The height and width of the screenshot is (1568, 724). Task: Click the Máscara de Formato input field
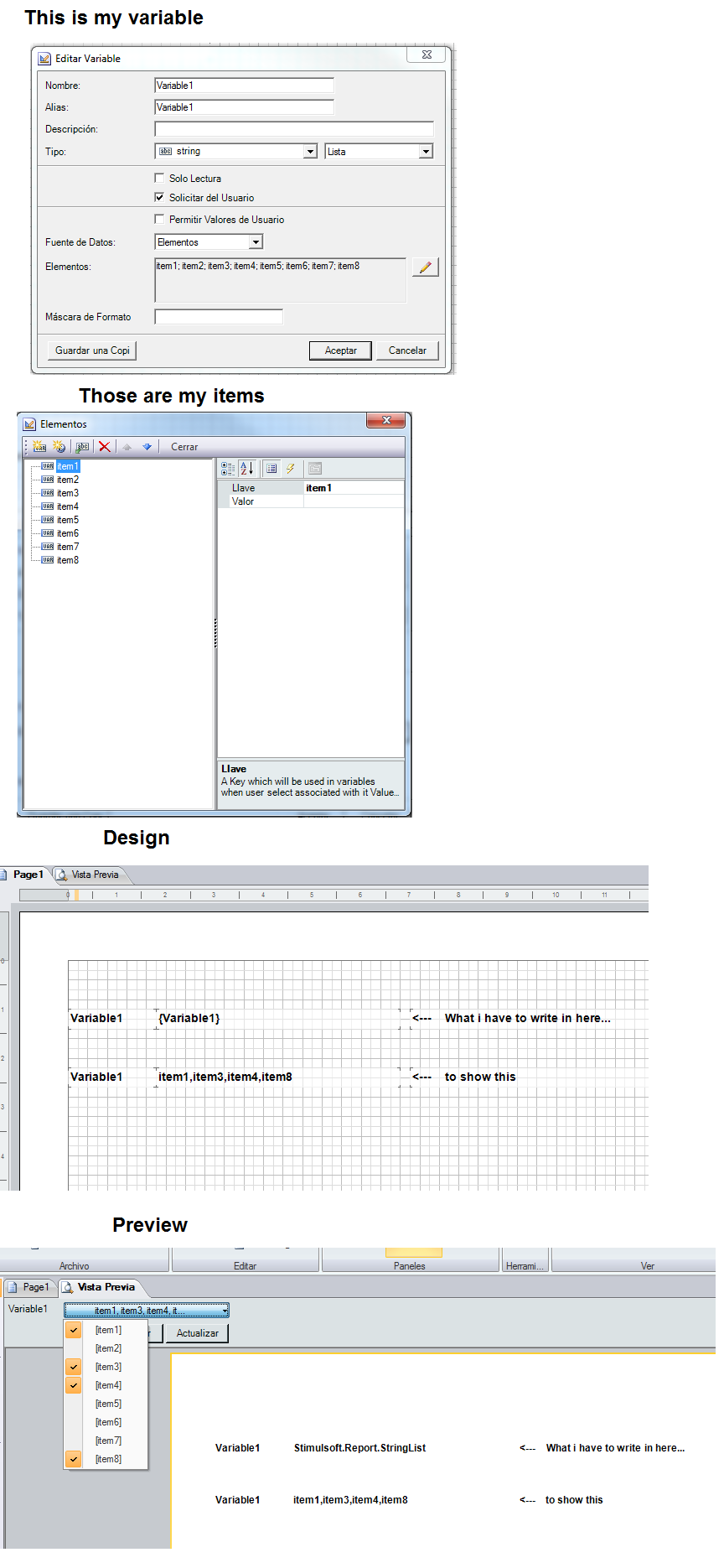[219, 317]
